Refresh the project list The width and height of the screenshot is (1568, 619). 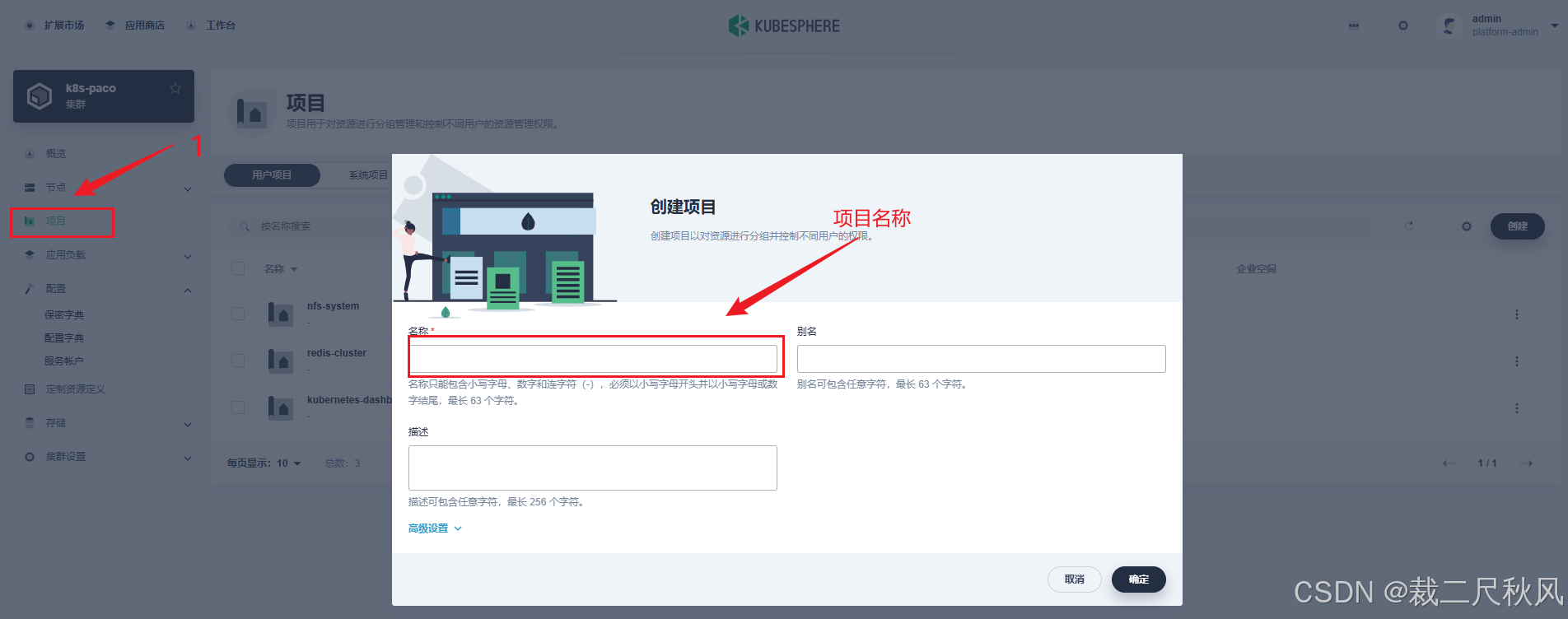coord(1409,226)
